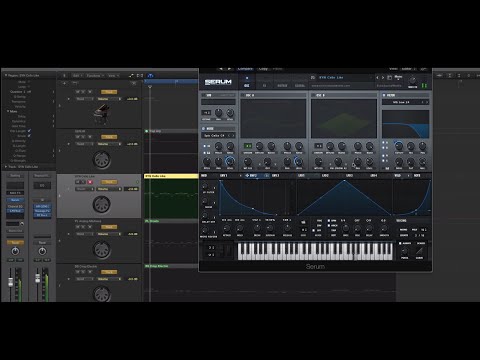Click the filter Cutoff knob
480x360 pixels.
[x=399, y=146]
